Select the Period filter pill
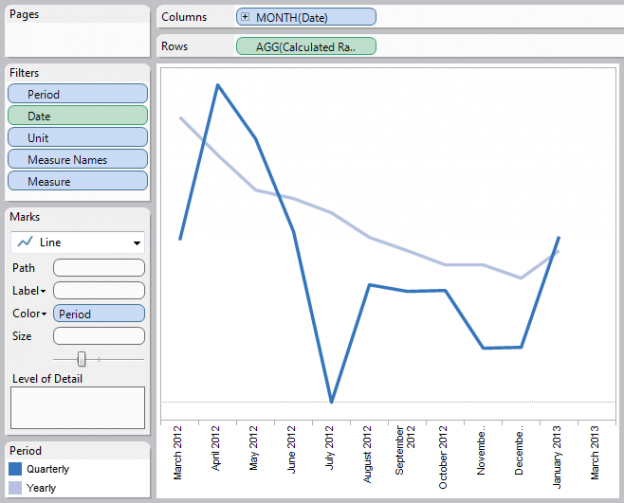This screenshot has width=624, height=503. 78,94
